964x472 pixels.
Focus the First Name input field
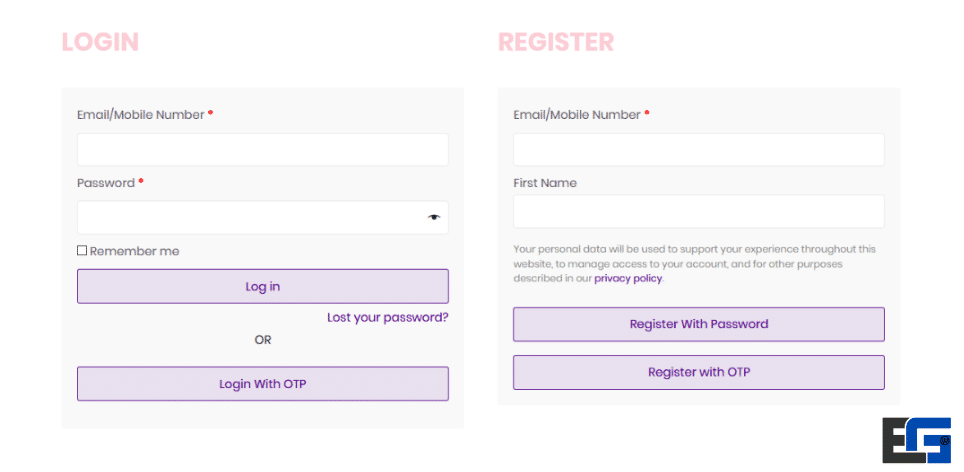pos(698,211)
